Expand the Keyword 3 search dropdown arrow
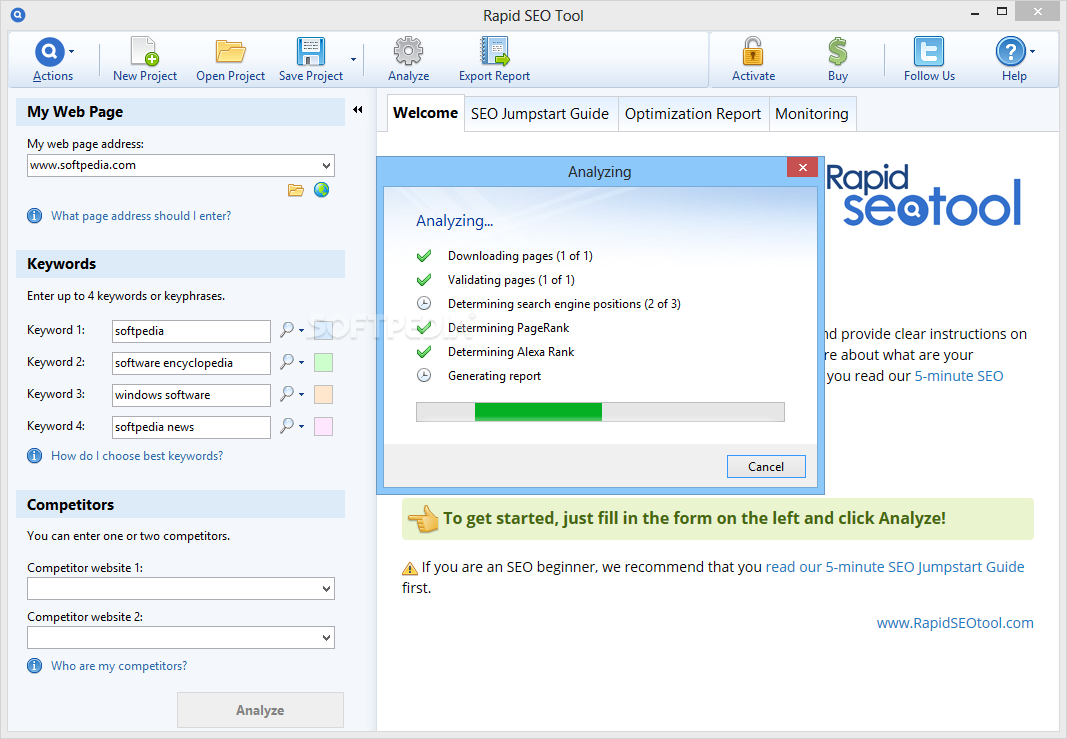 click(301, 395)
